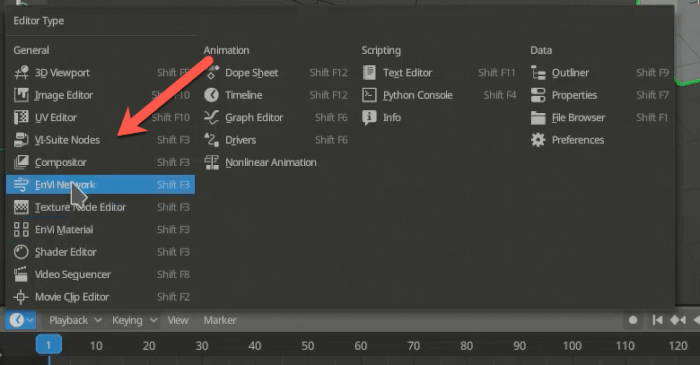This screenshot has height=365, width=700.
Task: Expand the Playback dropdown
Action: (x=75, y=320)
